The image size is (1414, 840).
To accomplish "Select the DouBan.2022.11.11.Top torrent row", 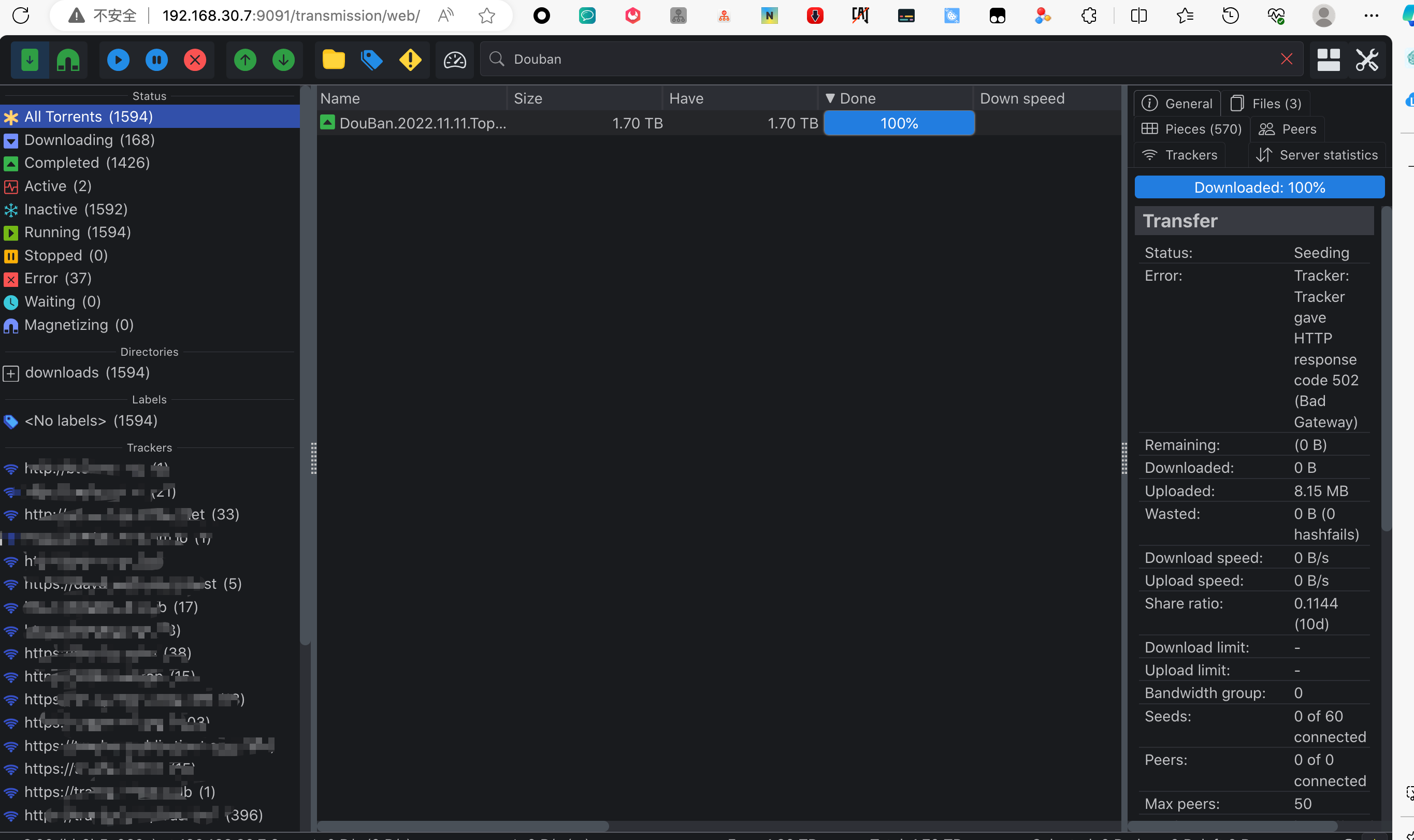I will click(x=718, y=123).
